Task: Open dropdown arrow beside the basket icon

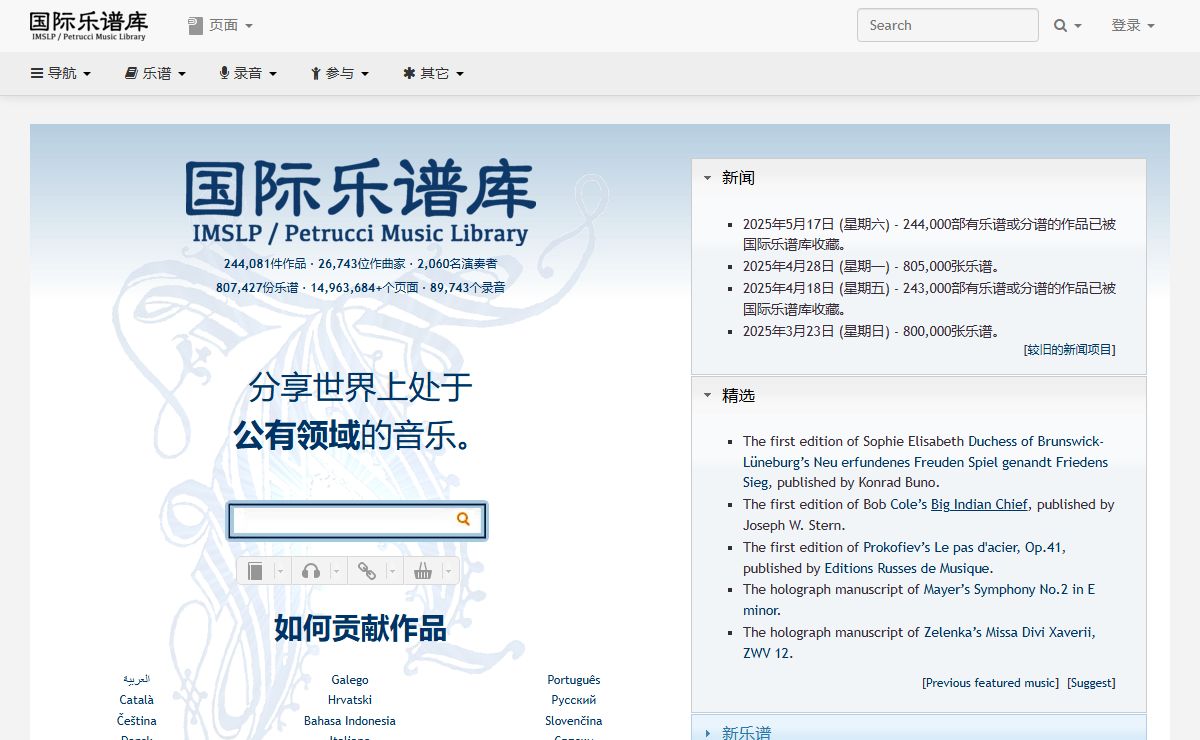Action: 448,571
